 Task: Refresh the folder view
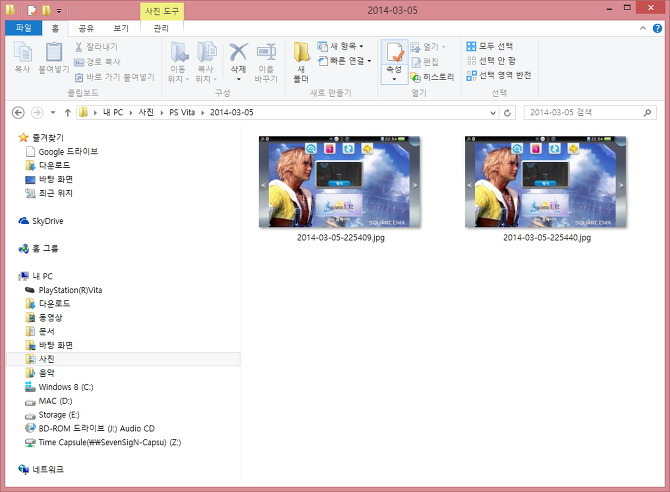click(507, 113)
